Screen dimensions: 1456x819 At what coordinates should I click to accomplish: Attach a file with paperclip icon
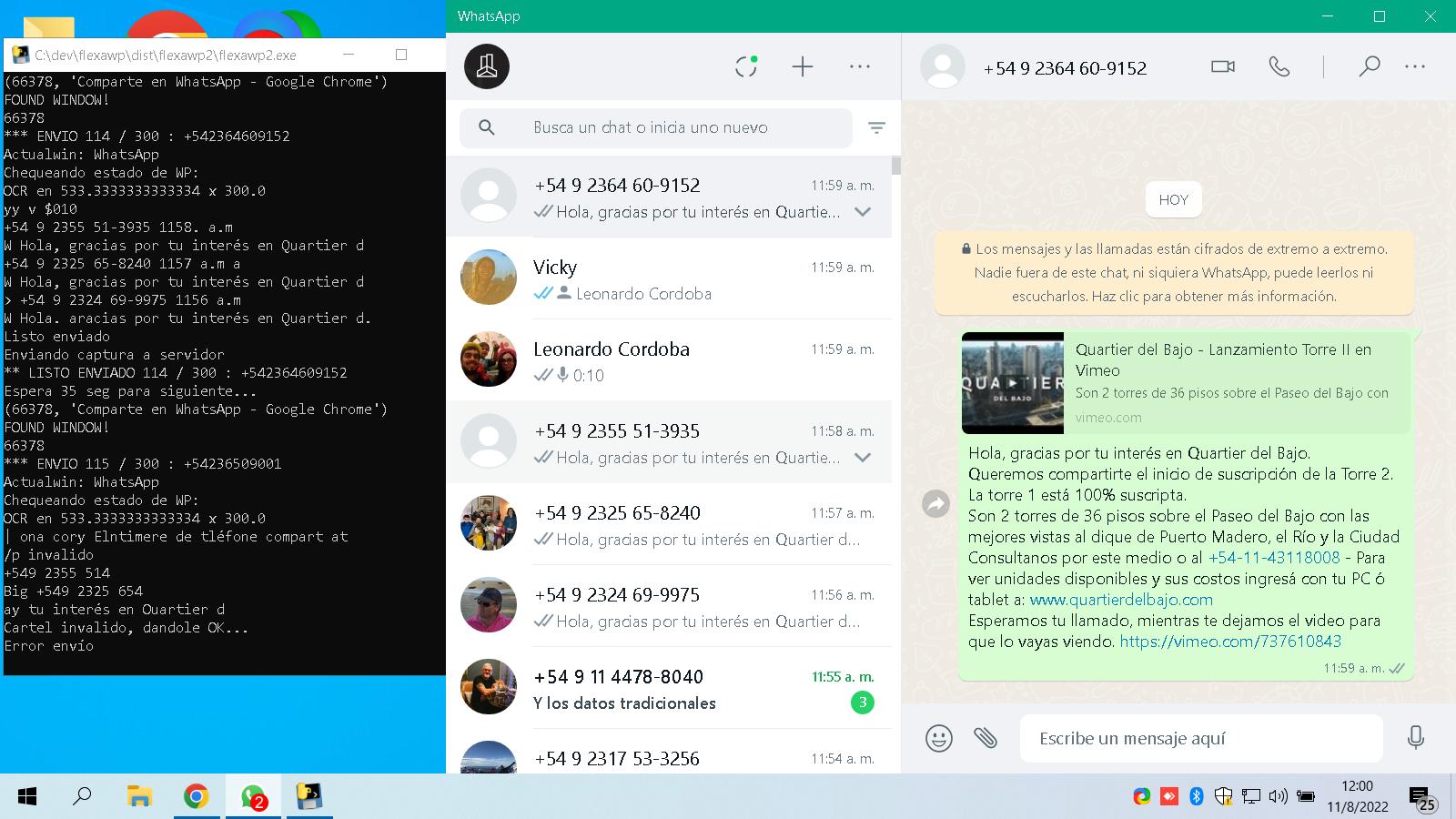coord(986,737)
